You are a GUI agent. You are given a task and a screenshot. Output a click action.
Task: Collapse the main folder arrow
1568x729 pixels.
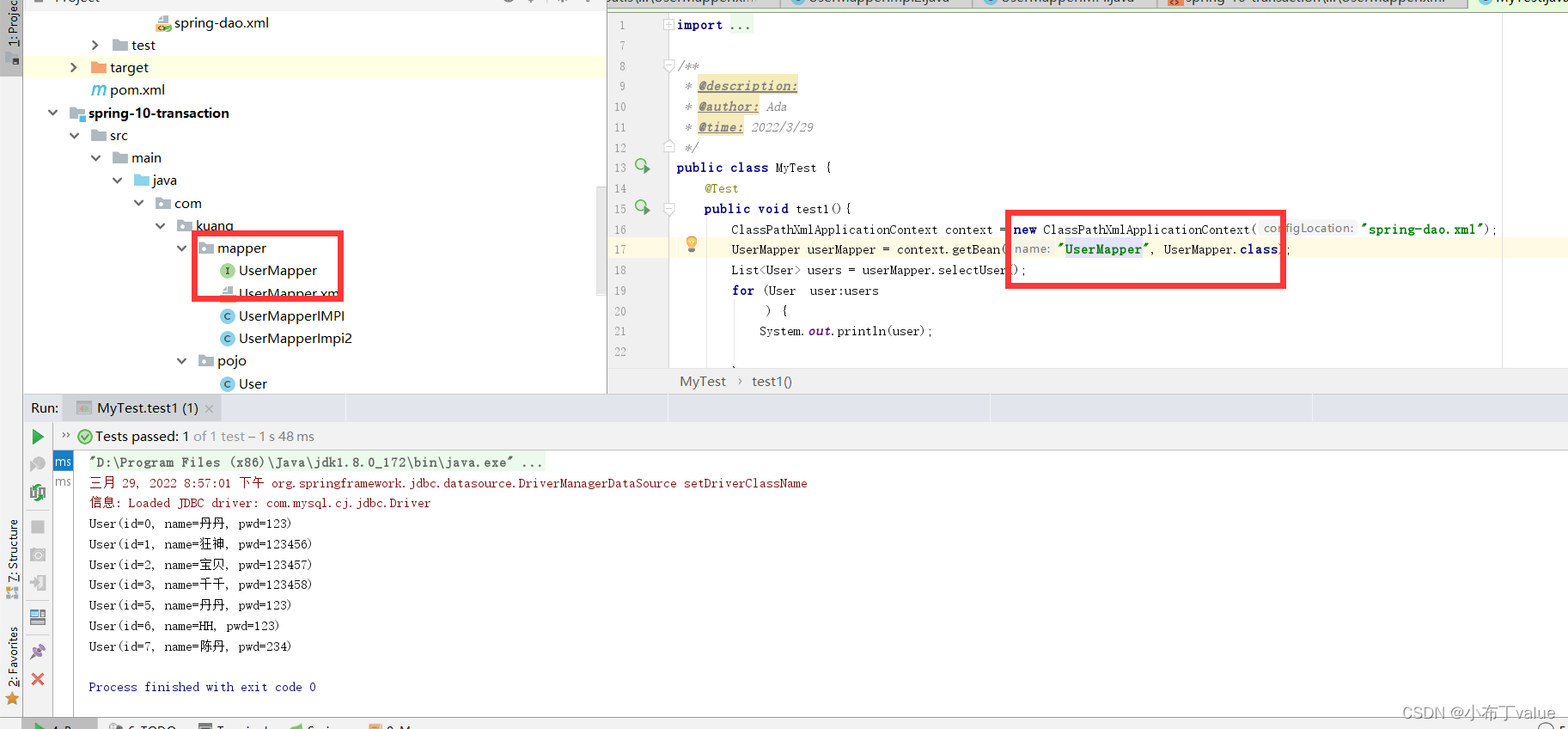pyautogui.click(x=96, y=157)
